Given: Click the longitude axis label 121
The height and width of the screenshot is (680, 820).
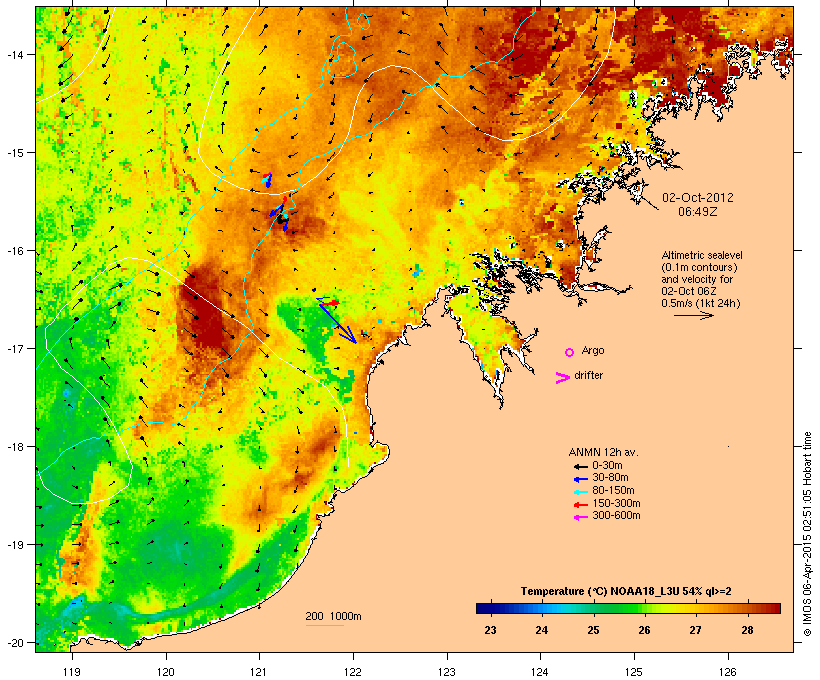Looking at the screenshot, I should click(x=259, y=672).
